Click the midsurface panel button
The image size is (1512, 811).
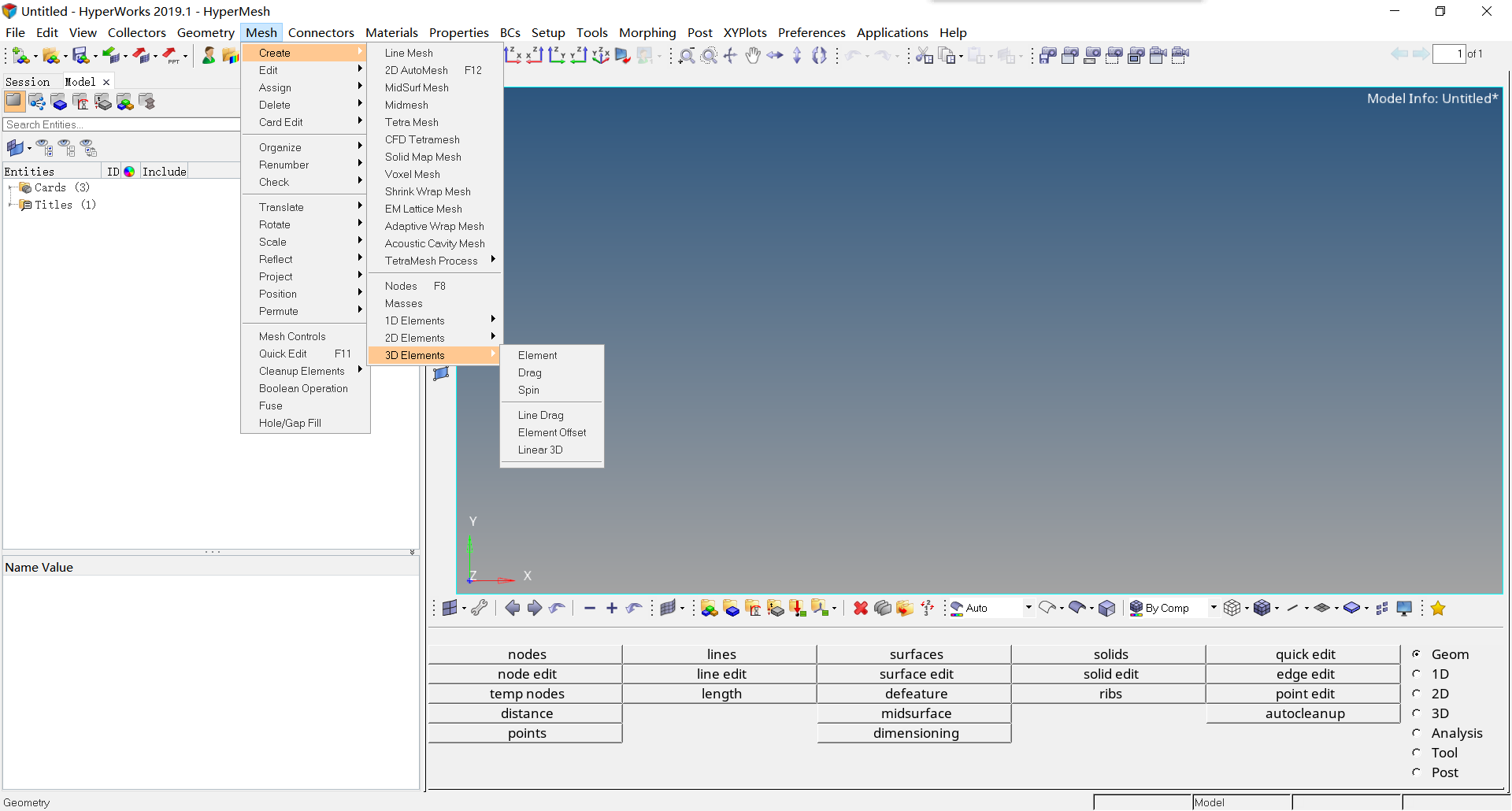[x=916, y=713]
